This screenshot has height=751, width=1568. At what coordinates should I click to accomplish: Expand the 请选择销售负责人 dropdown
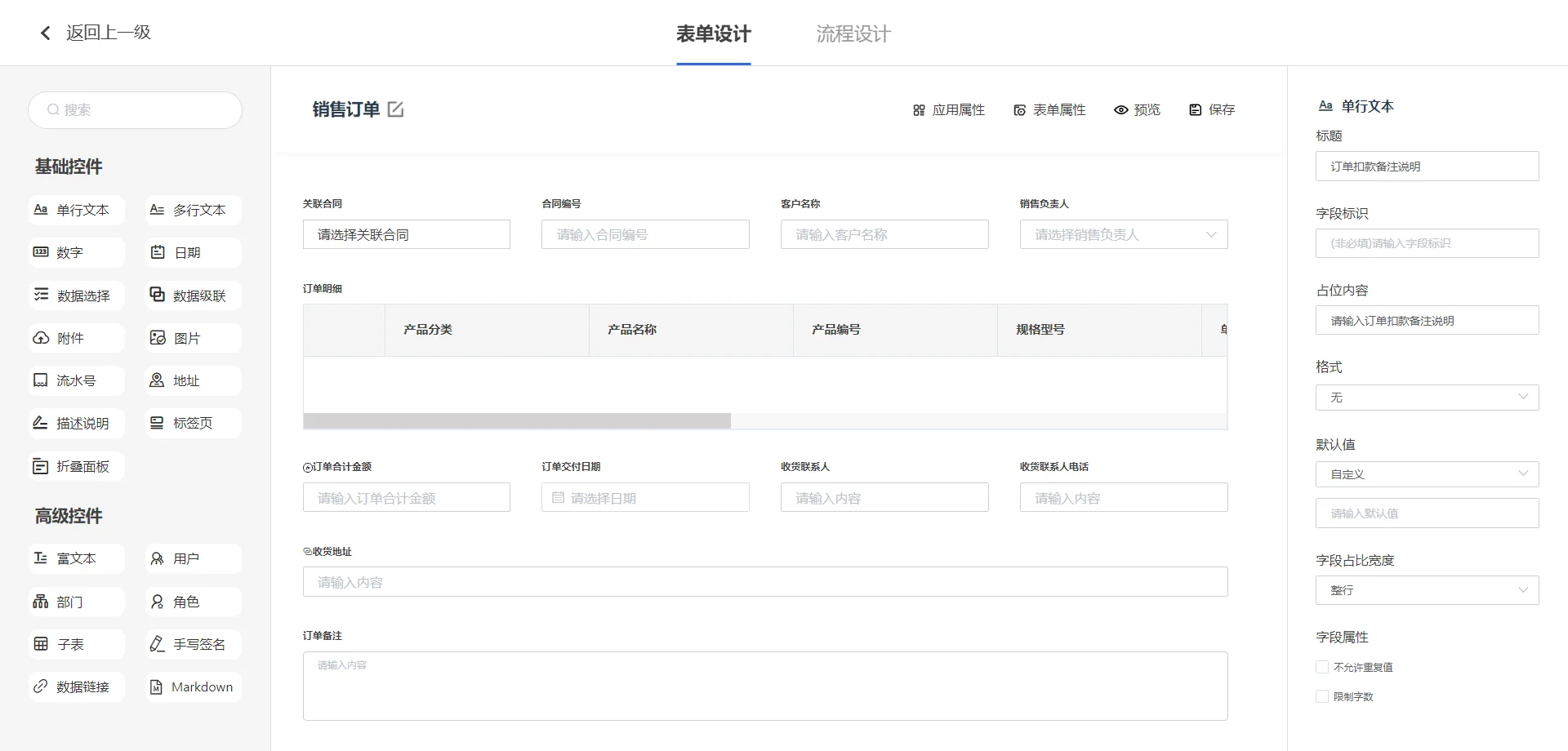[1124, 234]
